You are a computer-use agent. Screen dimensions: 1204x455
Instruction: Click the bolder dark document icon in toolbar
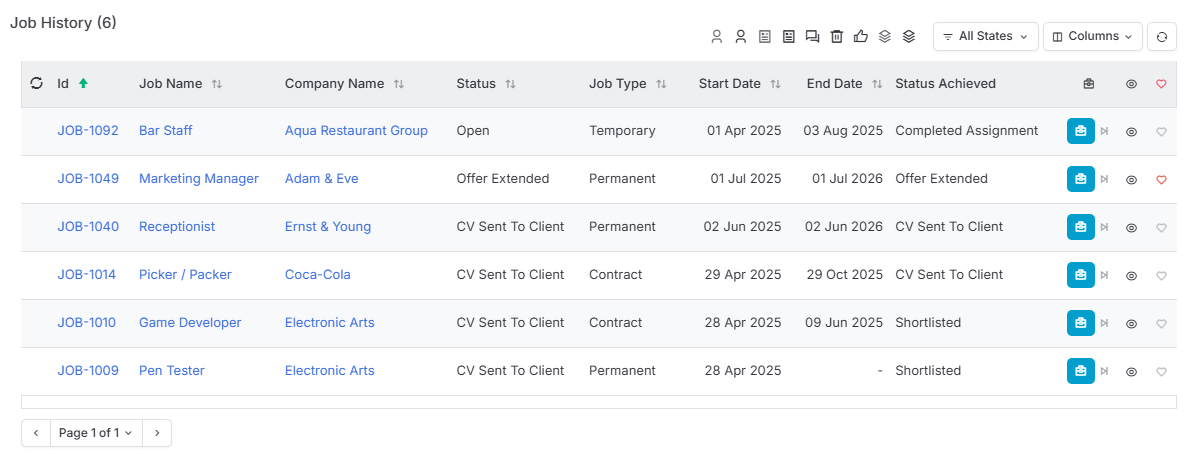pyautogui.click(x=789, y=37)
